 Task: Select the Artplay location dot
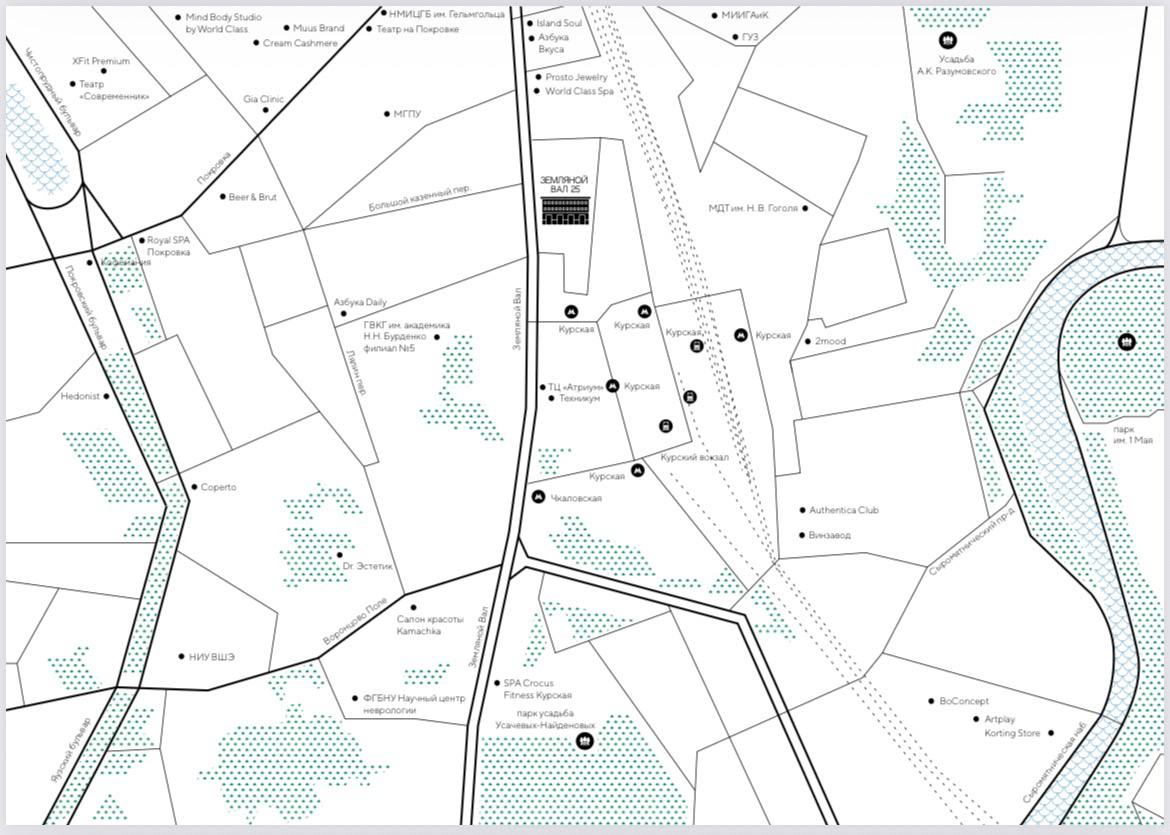point(976,718)
